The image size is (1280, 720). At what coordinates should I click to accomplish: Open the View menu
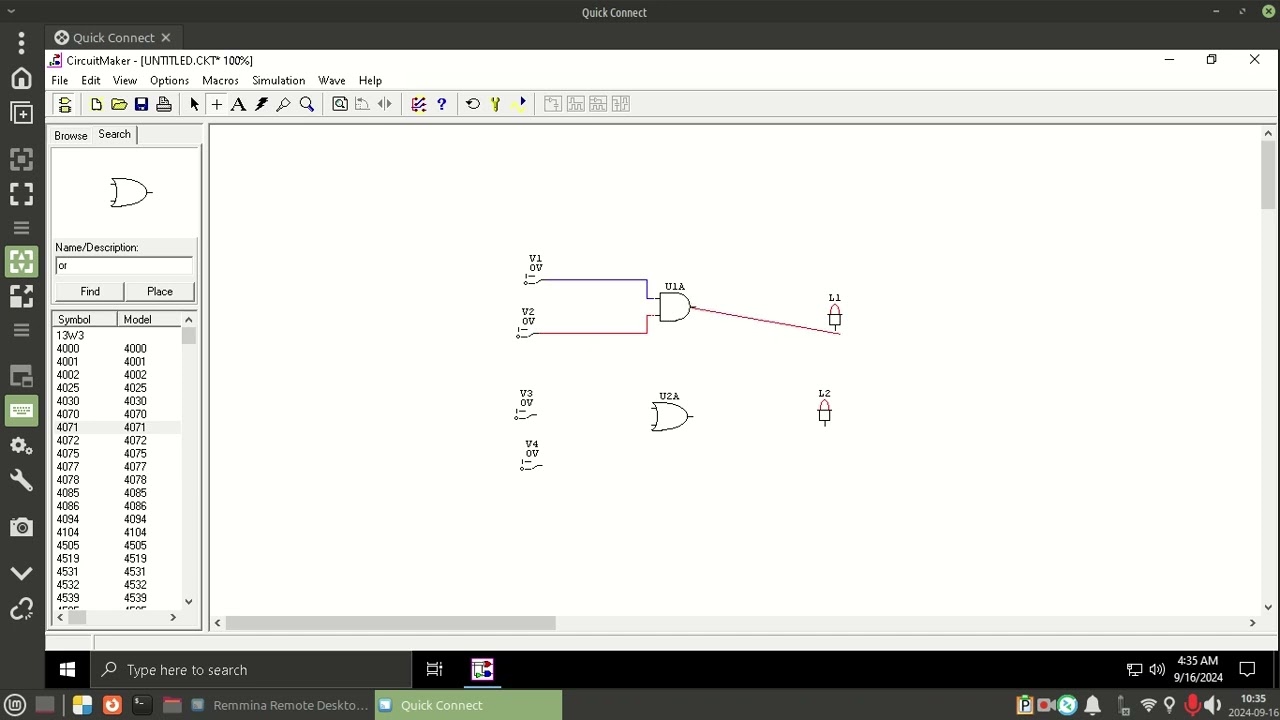tap(125, 80)
